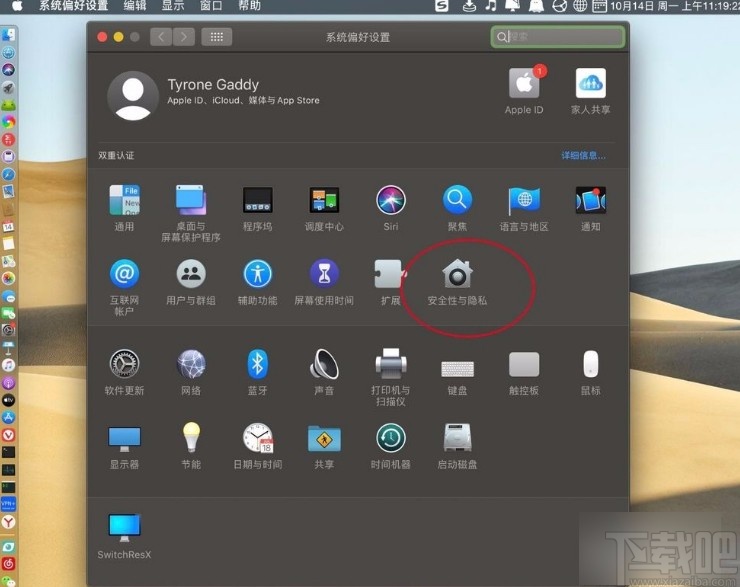Open the 显示器 (Displays) pane
Screen dimensions: 740x587
click(125, 439)
